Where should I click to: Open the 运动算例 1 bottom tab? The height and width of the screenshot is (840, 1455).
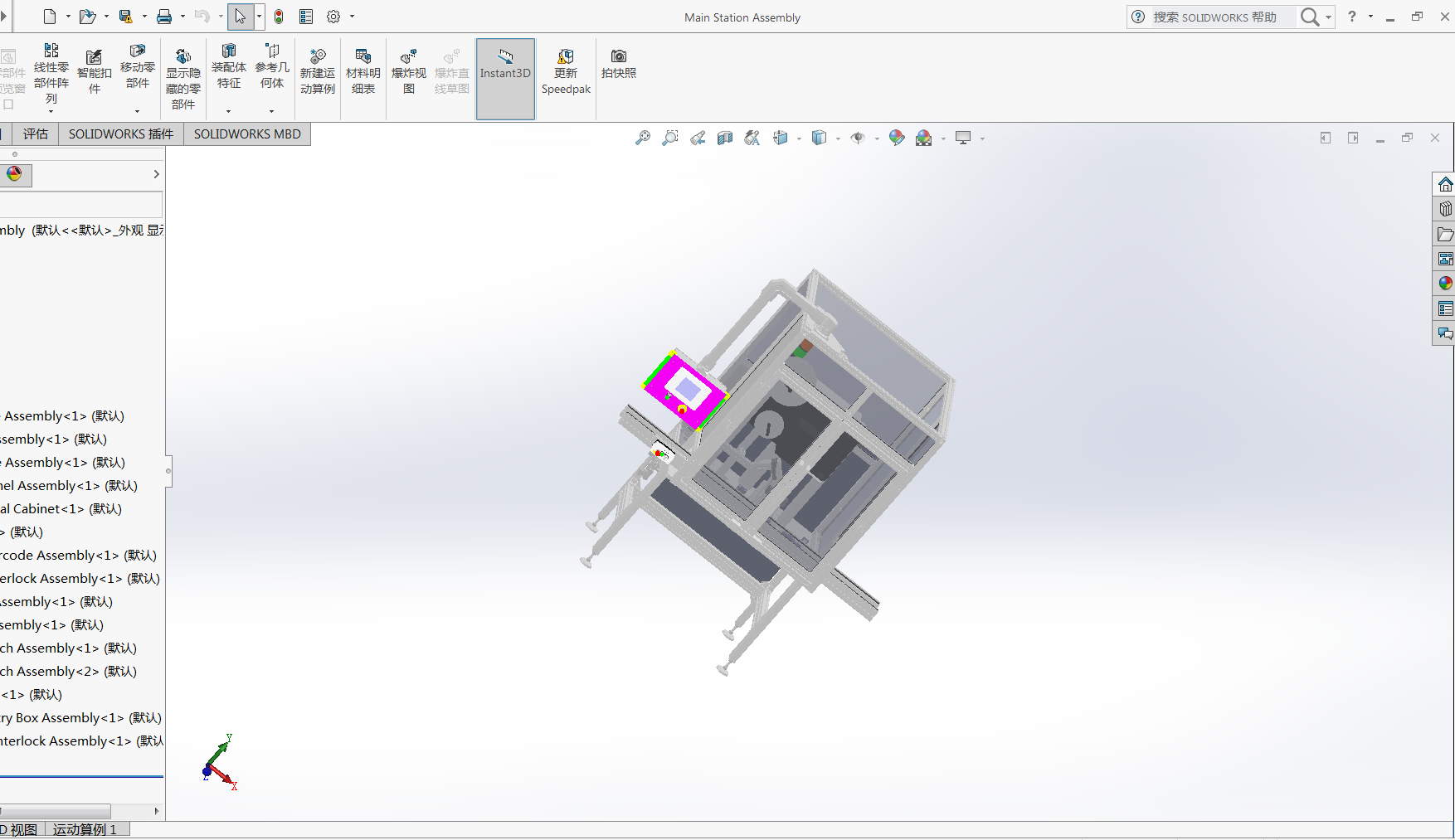(85, 830)
